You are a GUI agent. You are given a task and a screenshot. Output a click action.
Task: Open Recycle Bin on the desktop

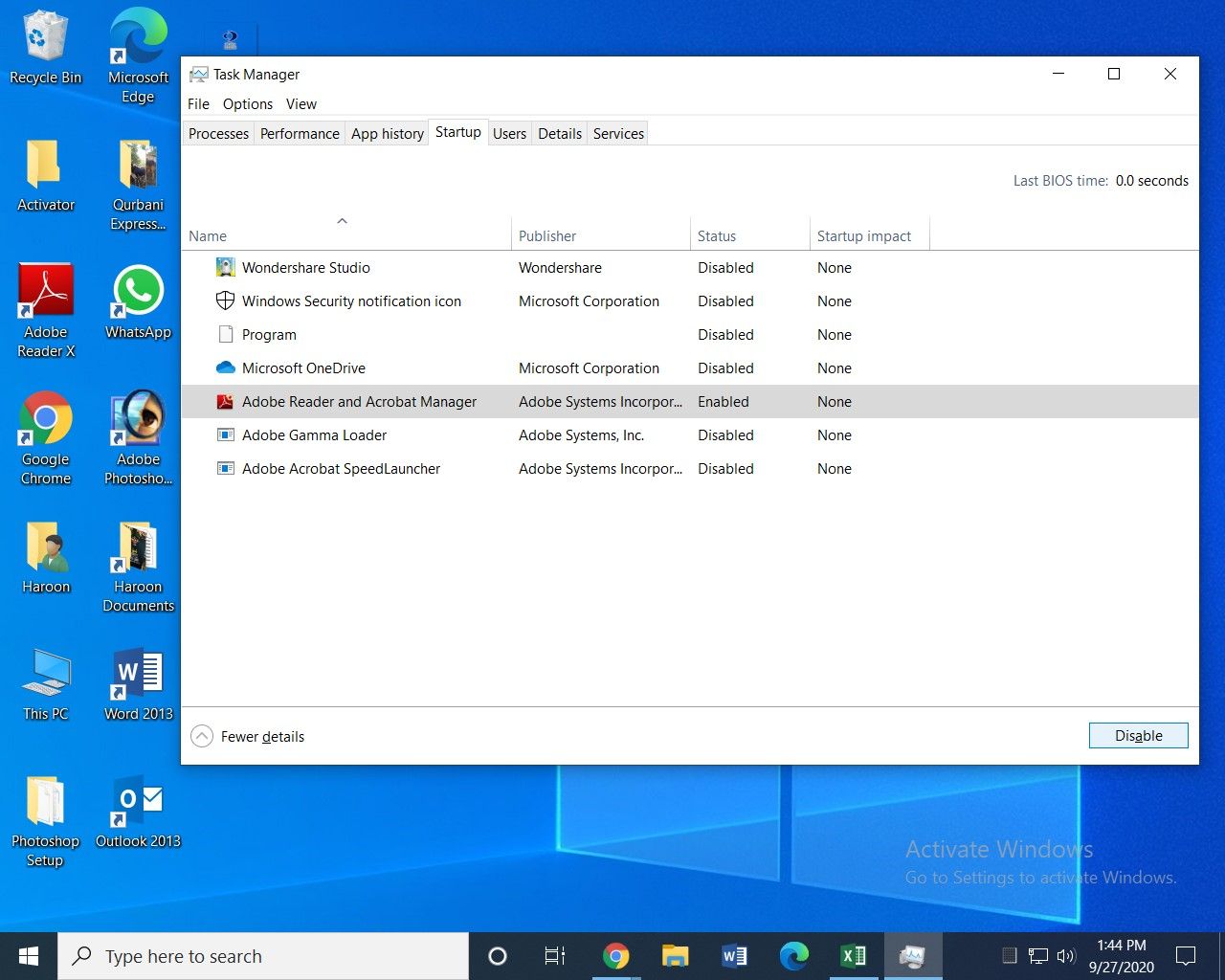[x=45, y=48]
